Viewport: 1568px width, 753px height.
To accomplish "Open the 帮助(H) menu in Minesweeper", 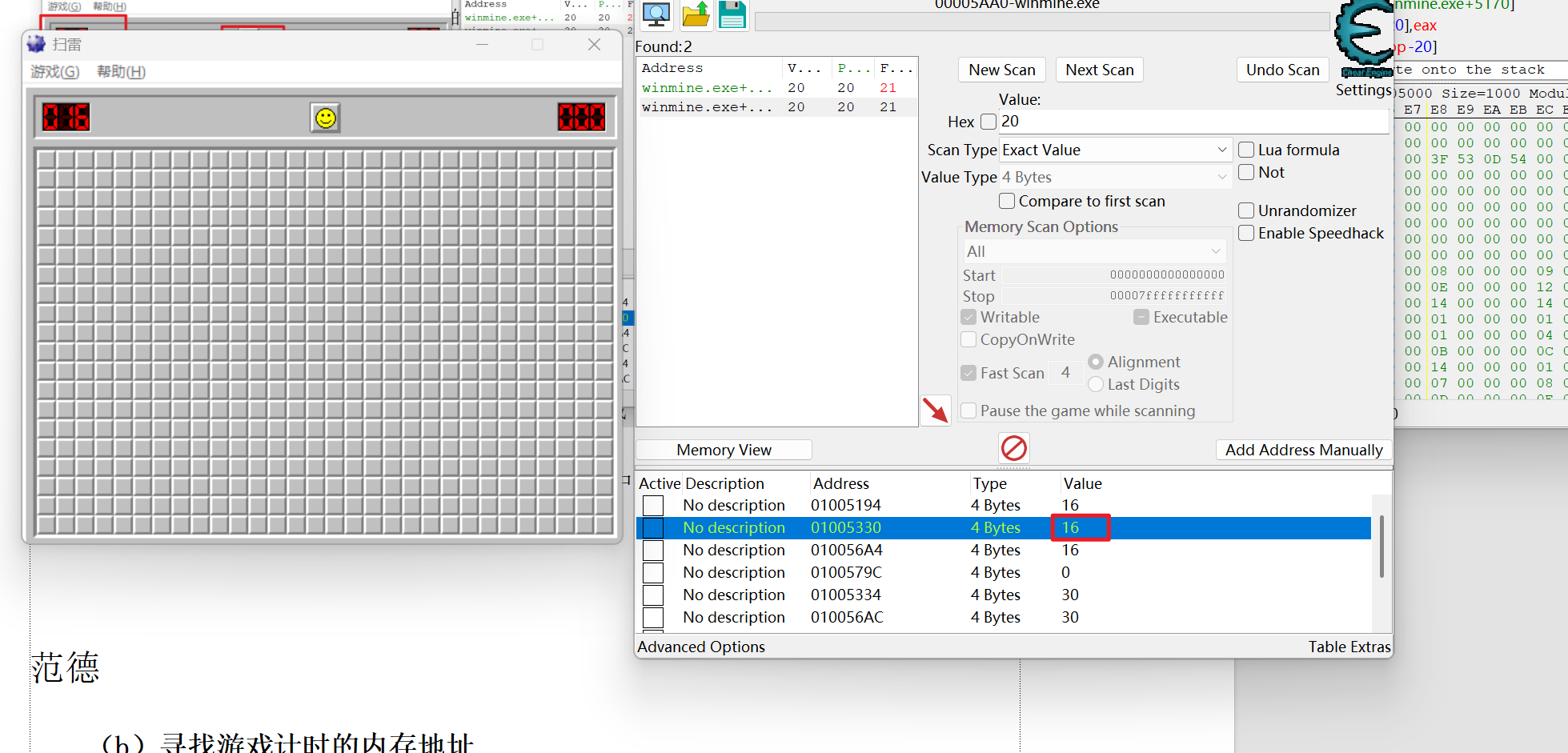I will coord(121,72).
